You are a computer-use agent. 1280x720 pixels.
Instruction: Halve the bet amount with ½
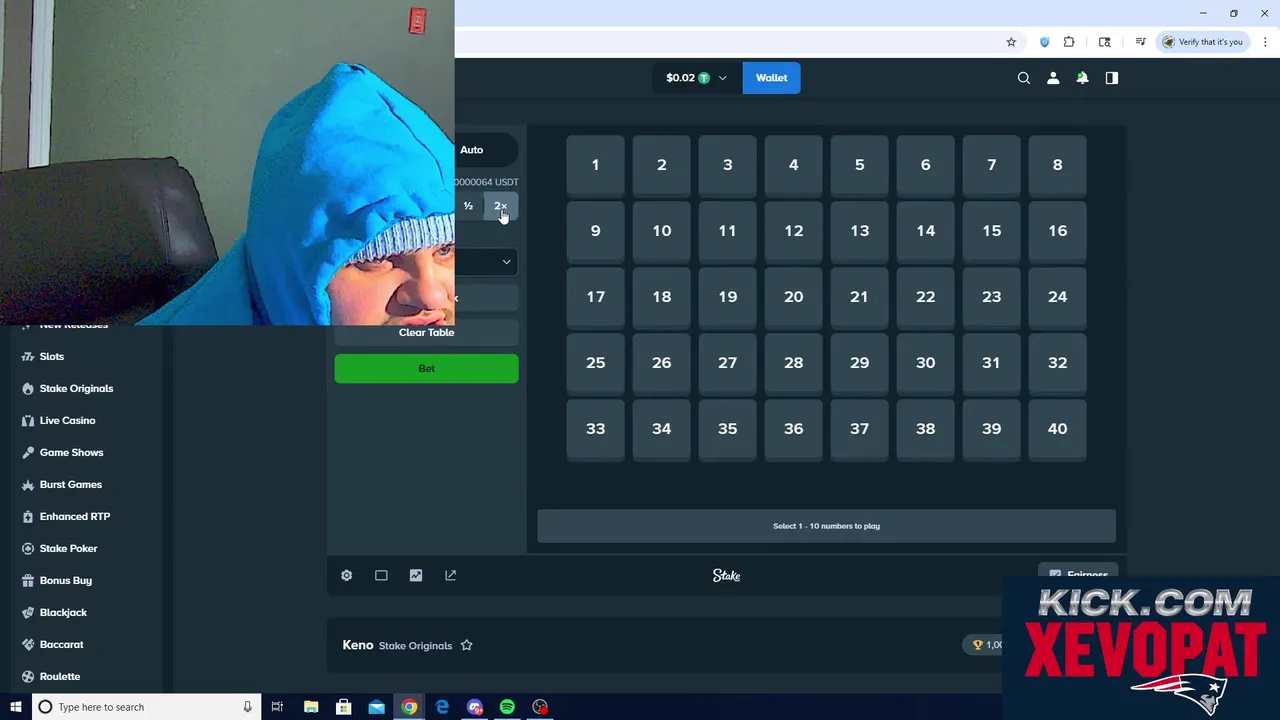pos(468,206)
